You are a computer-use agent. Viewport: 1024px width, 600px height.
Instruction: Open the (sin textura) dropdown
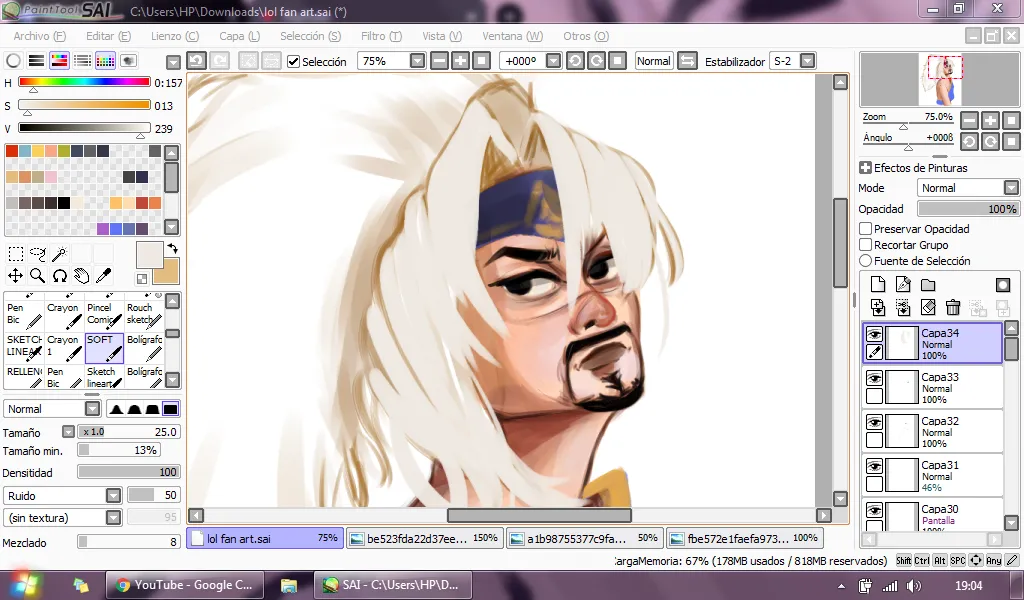(114, 518)
